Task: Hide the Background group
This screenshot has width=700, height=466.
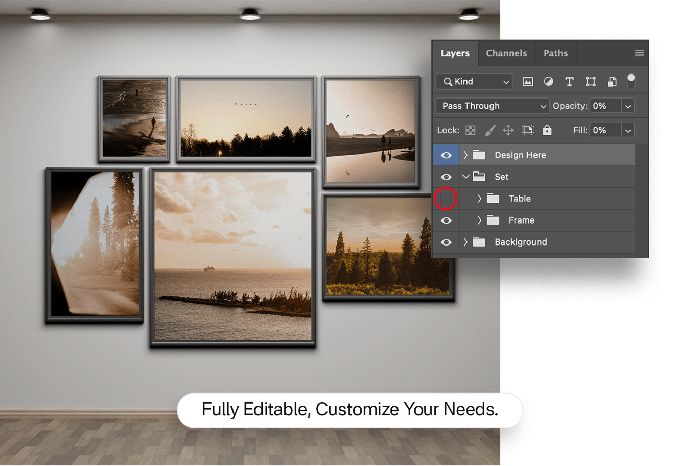Action: (x=446, y=242)
